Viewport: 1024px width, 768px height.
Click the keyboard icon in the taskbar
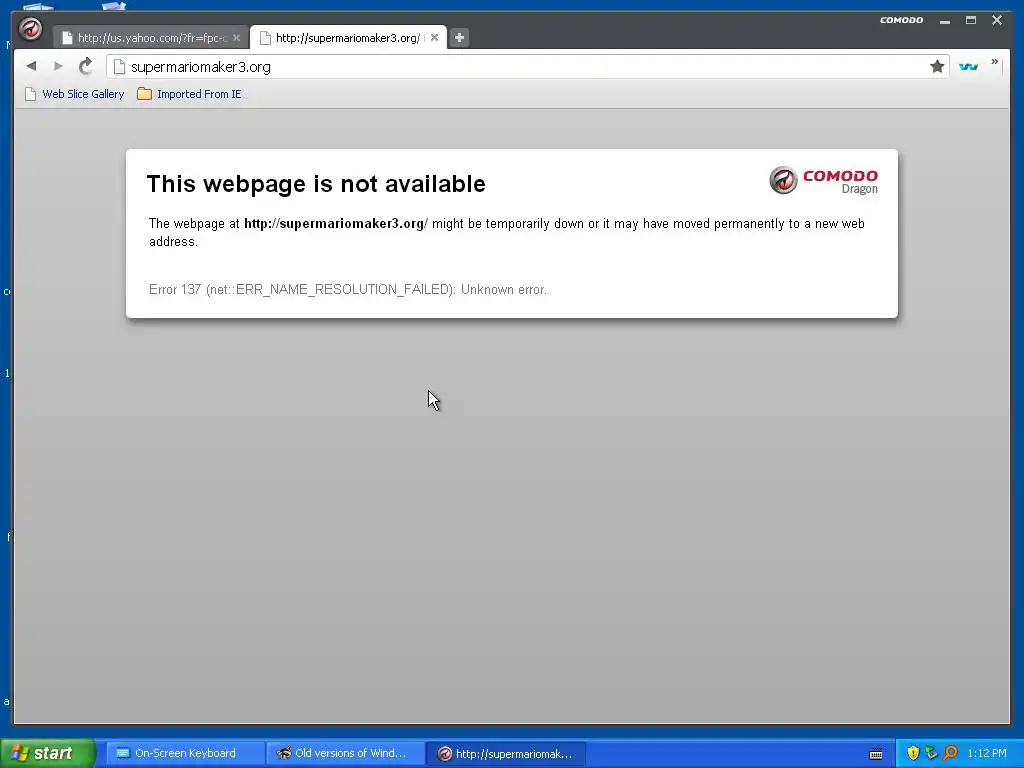tap(876, 754)
